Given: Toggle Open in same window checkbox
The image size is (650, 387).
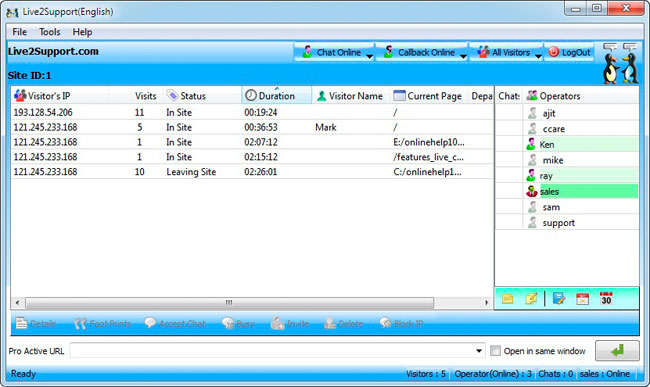Looking at the screenshot, I should tap(495, 351).
